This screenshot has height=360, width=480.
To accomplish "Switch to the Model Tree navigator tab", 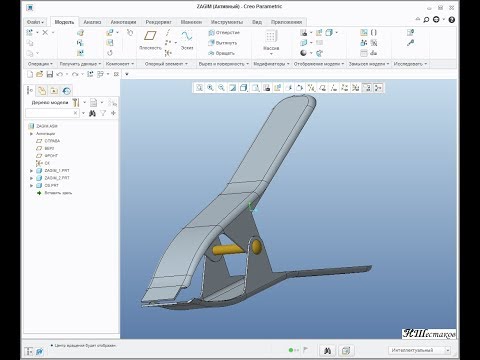I will pos(30,90).
